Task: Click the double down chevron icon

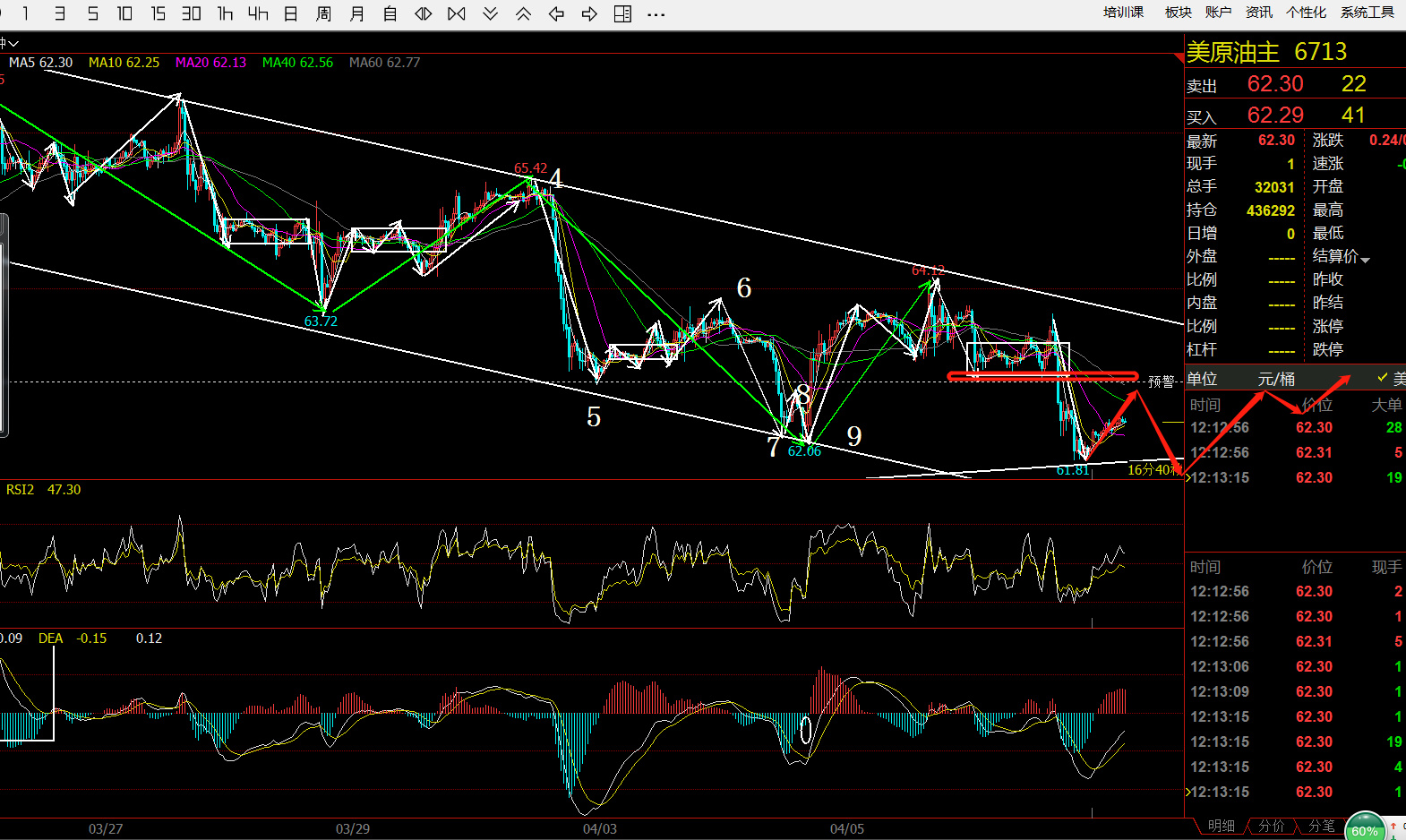Action: click(490, 13)
